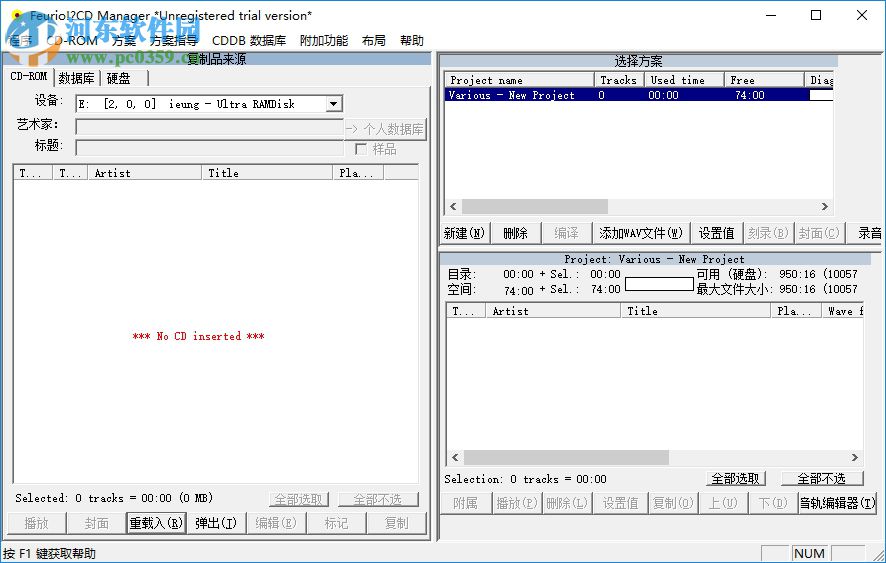Open the CDDB 数据库 menu
886x563 pixels.
click(249, 41)
